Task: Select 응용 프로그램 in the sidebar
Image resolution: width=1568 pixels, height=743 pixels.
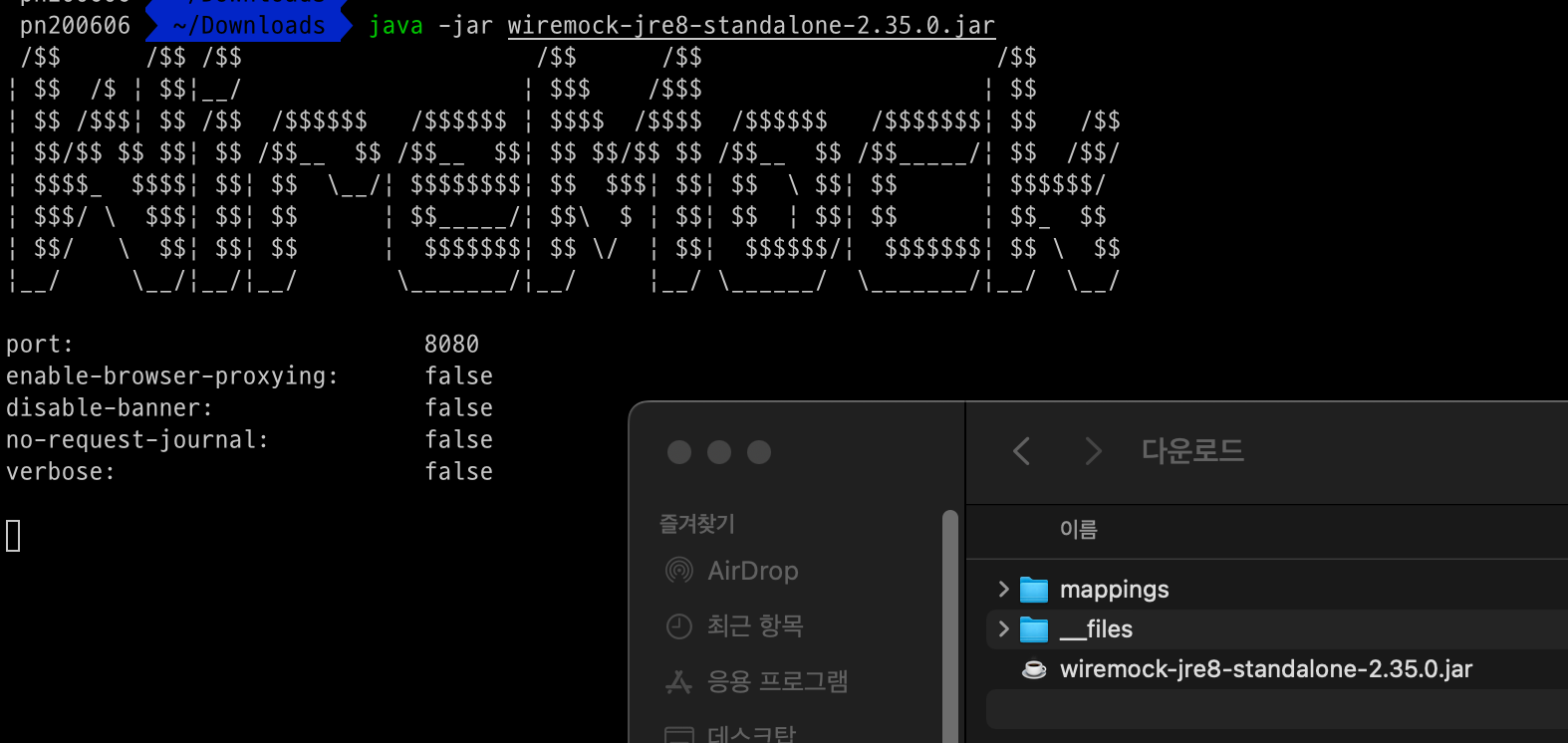Action: 778,682
